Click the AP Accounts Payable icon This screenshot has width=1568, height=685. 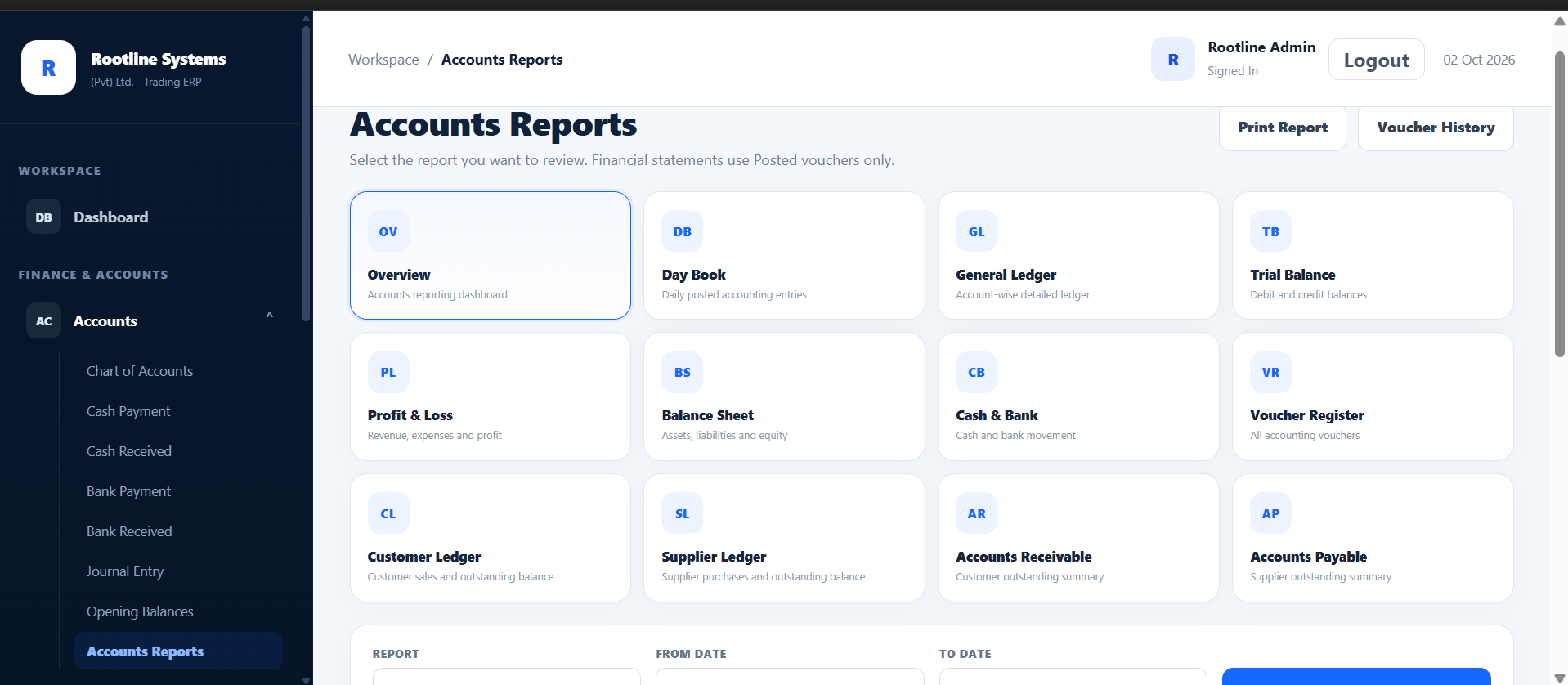[1270, 513]
